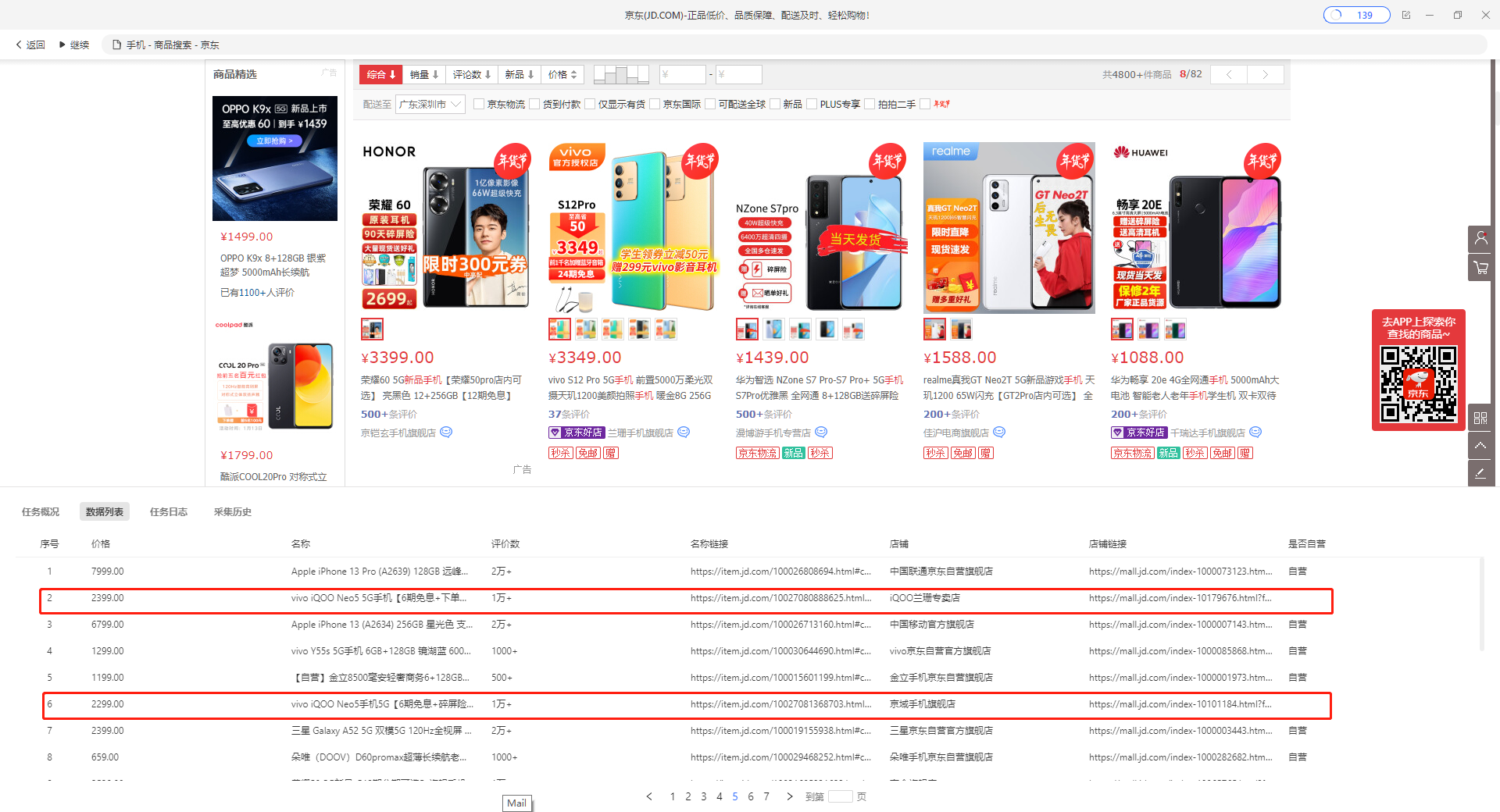Click the scroll-to-top arrow on right sidebar
Screen dimensions: 1500x812
(x=1480, y=446)
